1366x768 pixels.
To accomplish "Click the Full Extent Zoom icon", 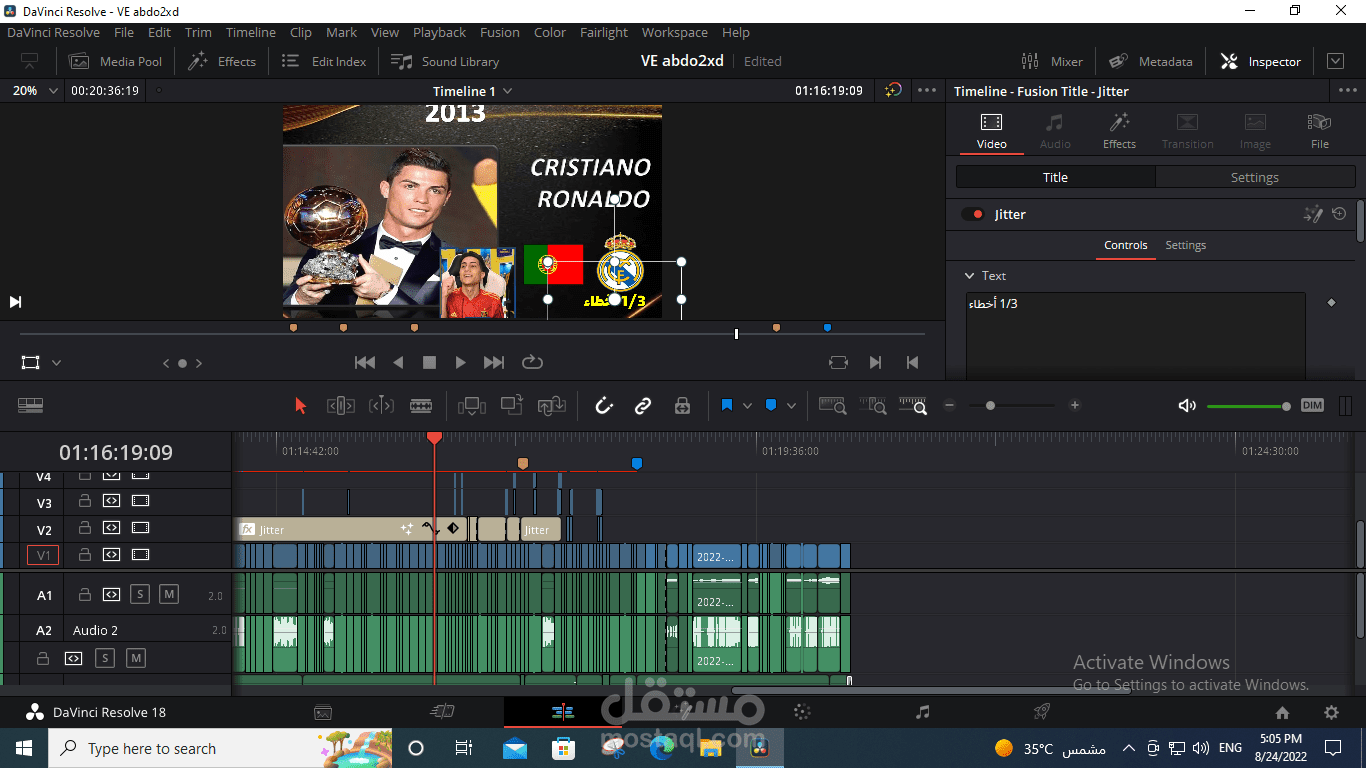I will point(833,405).
